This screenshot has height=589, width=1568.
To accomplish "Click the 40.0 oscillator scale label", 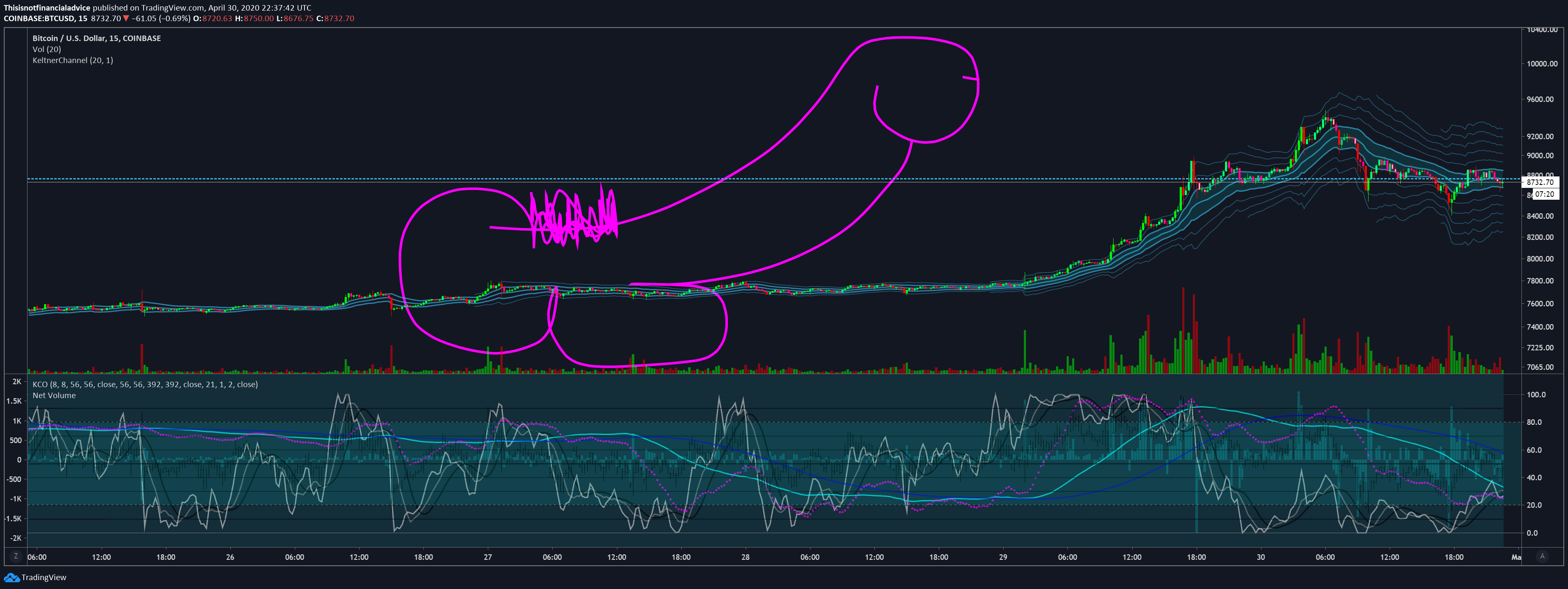I will coord(1535,478).
